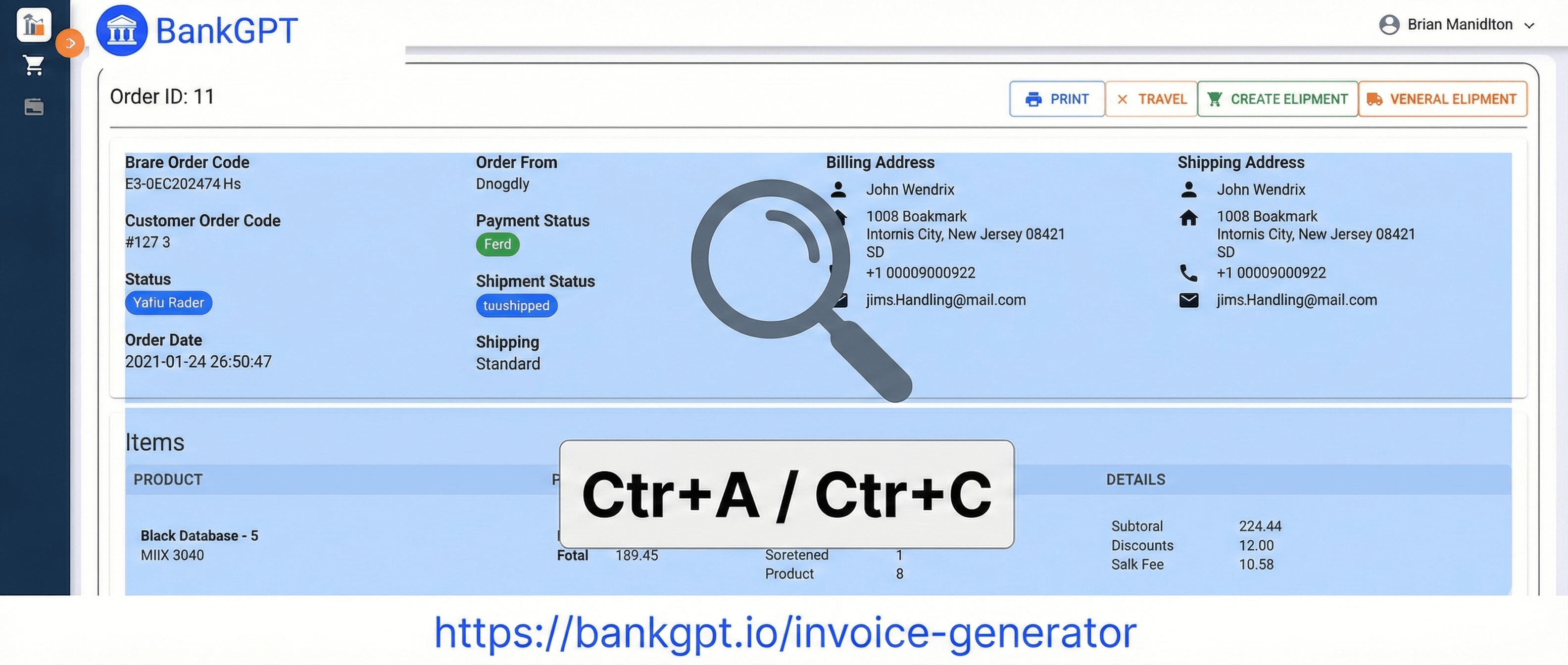
Task: Expand the orange sidebar chevron
Action: pyautogui.click(x=70, y=43)
